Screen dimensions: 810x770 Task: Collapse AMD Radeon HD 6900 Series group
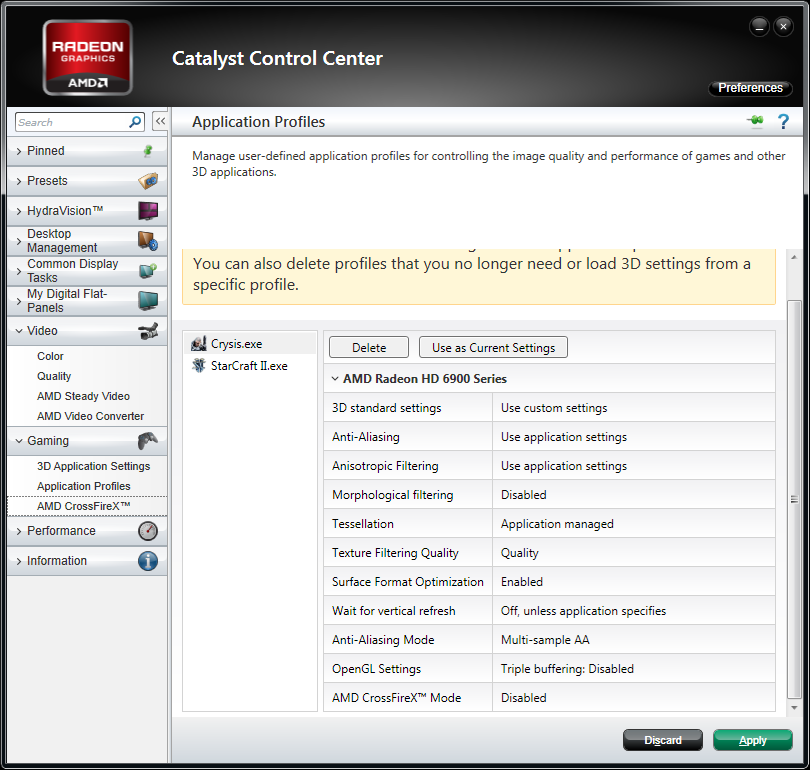[x=335, y=379]
